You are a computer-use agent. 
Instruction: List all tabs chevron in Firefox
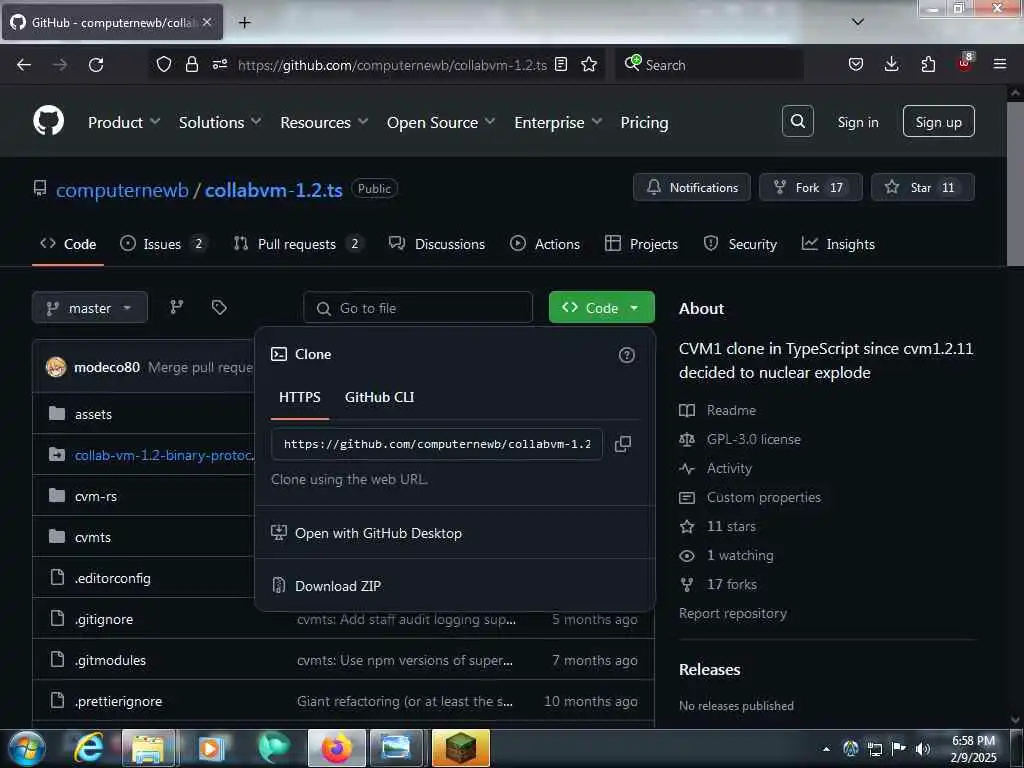pyautogui.click(x=857, y=22)
